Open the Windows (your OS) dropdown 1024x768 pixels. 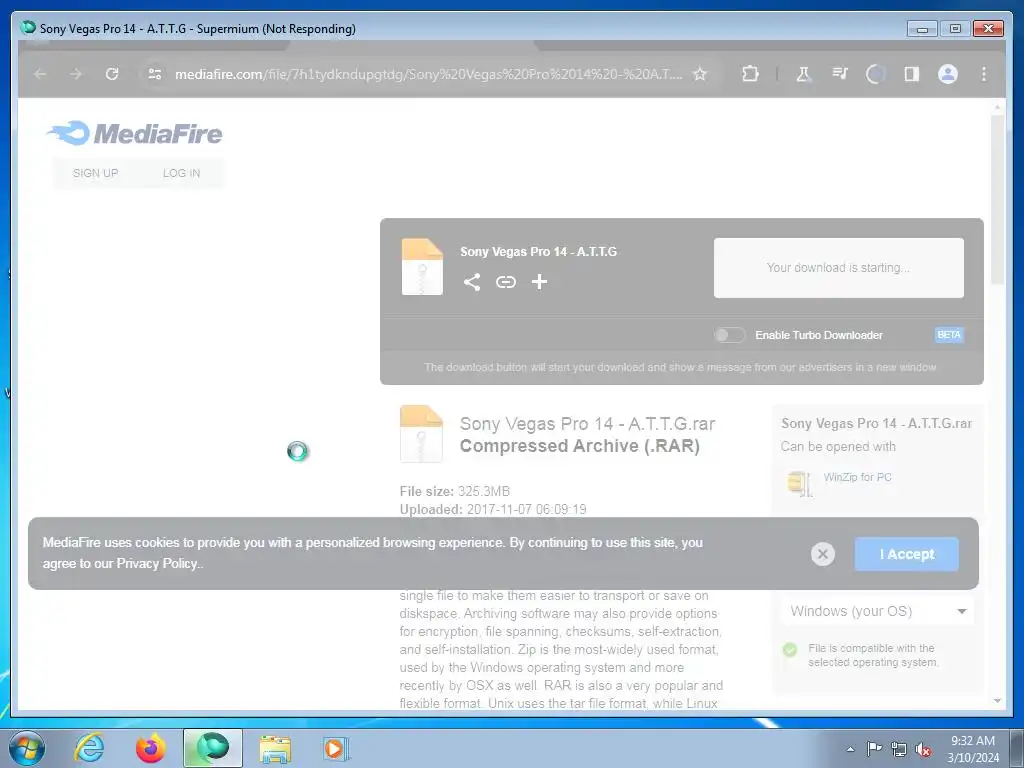tap(877, 611)
